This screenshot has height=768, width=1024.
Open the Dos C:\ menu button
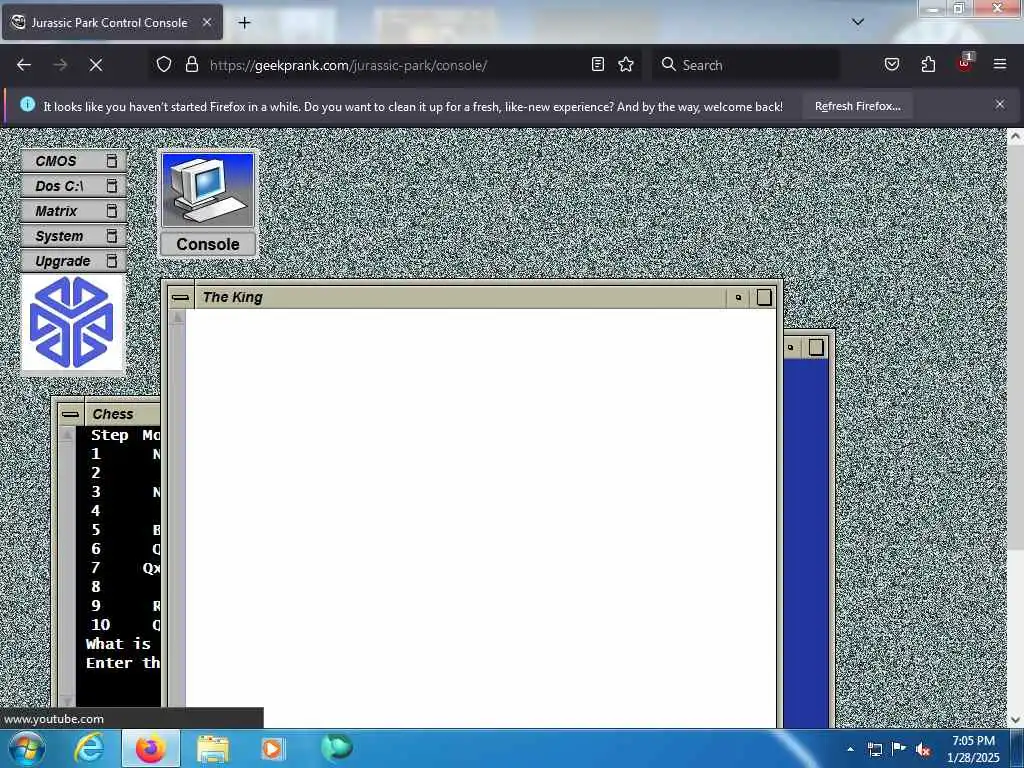(x=73, y=186)
